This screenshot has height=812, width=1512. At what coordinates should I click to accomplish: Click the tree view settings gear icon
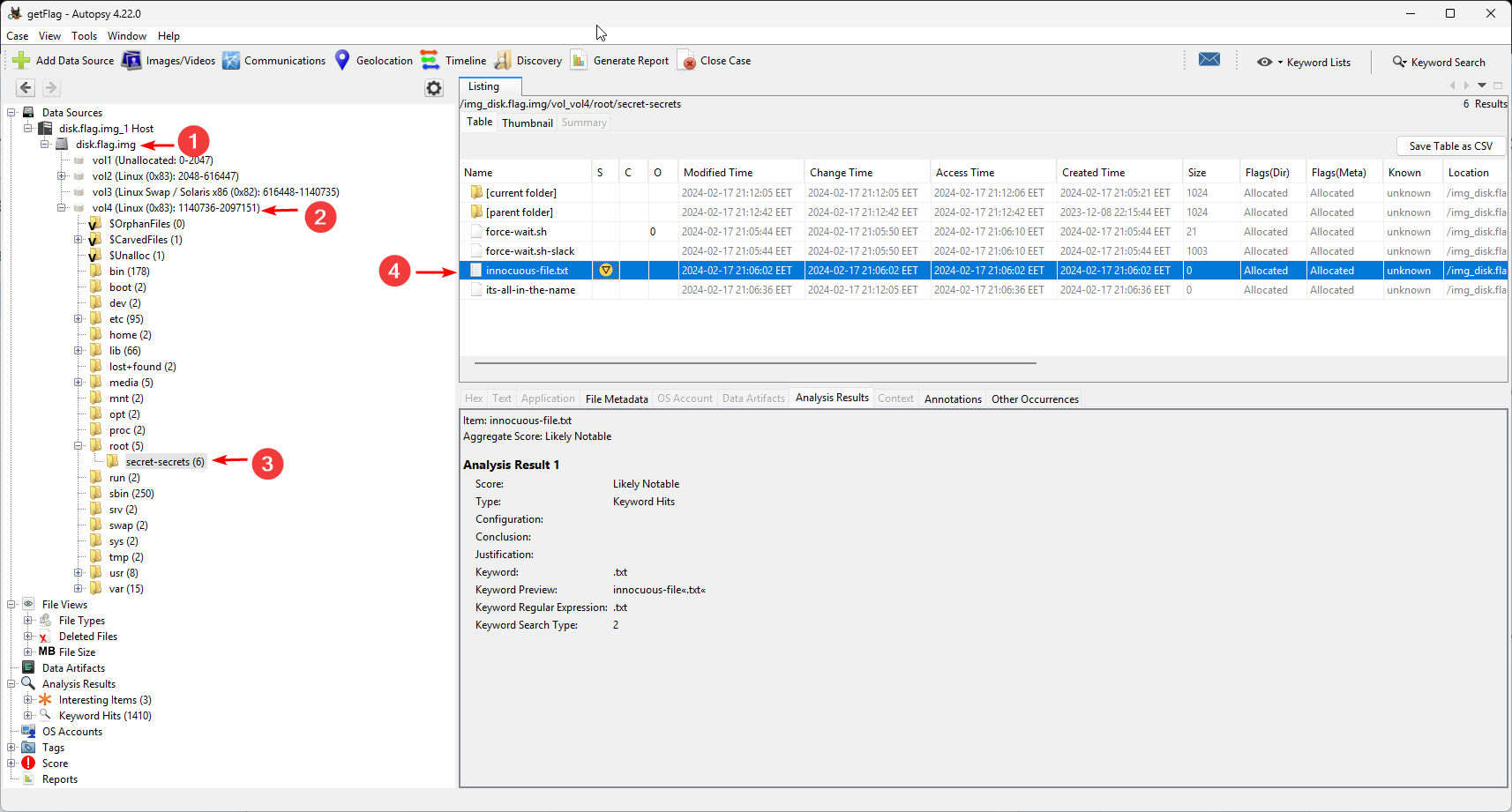coord(434,88)
